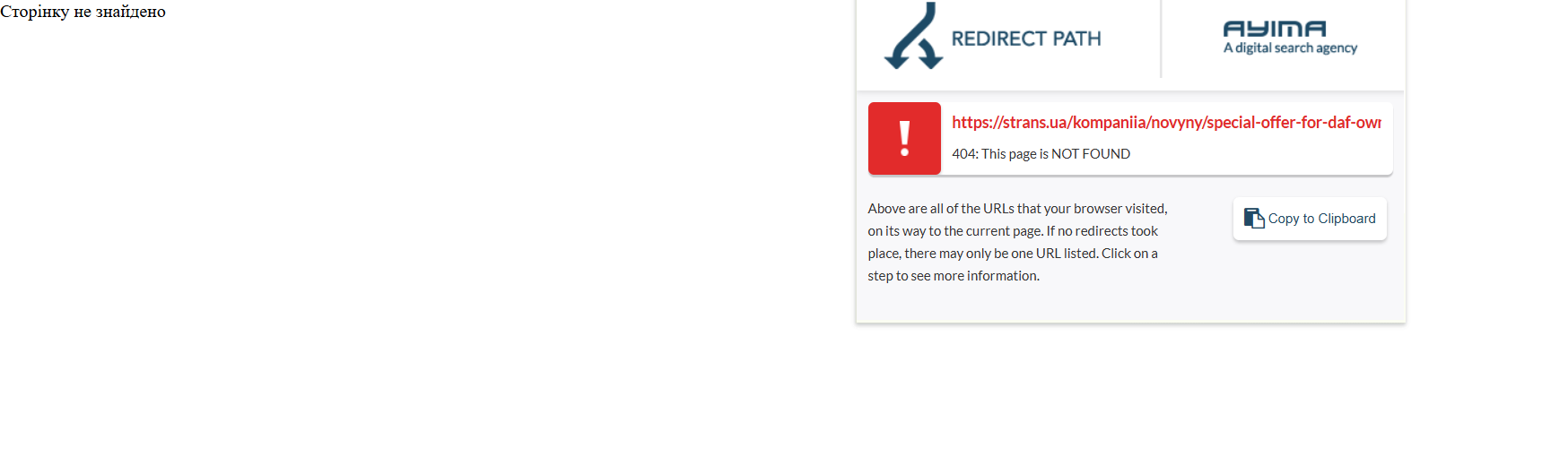The image size is (1568, 457).
Task: Open the strans.ua URL link
Action: coord(1166,123)
